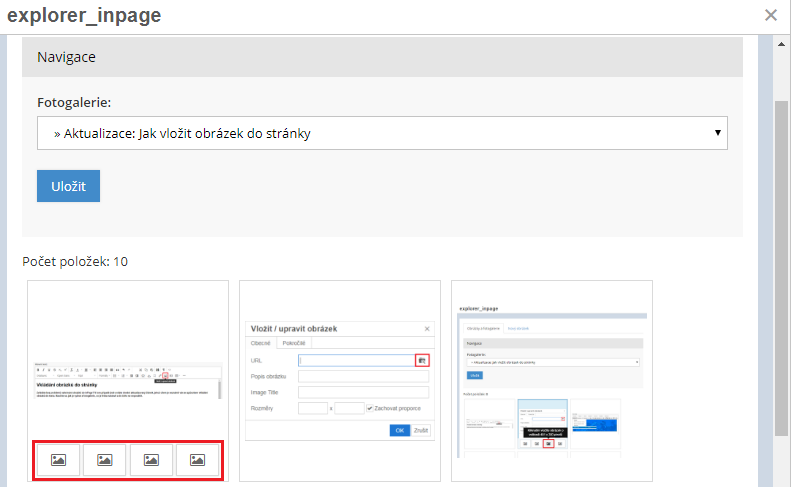791x487 pixels.
Task: Click the X inside the Vložit / upravit obrázek preview
Action: pyautogui.click(x=427, y=328)
